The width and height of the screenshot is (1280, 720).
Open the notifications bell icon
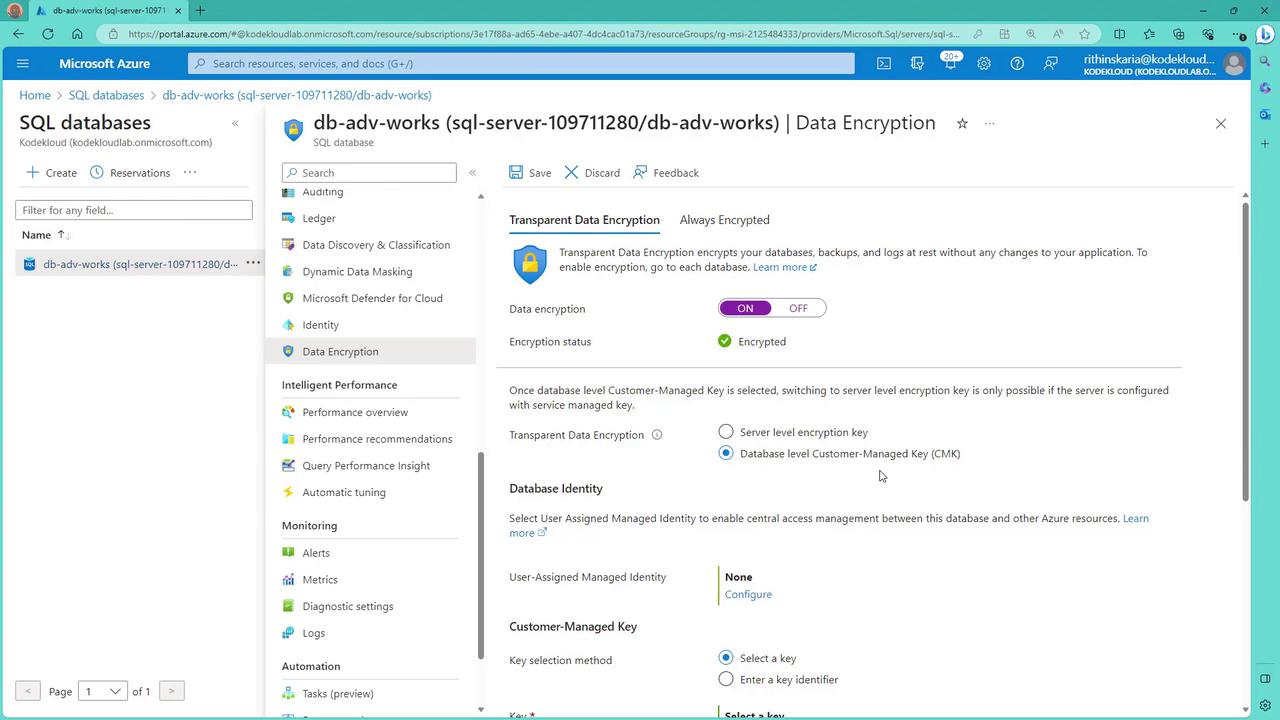[x=950, y=63]
